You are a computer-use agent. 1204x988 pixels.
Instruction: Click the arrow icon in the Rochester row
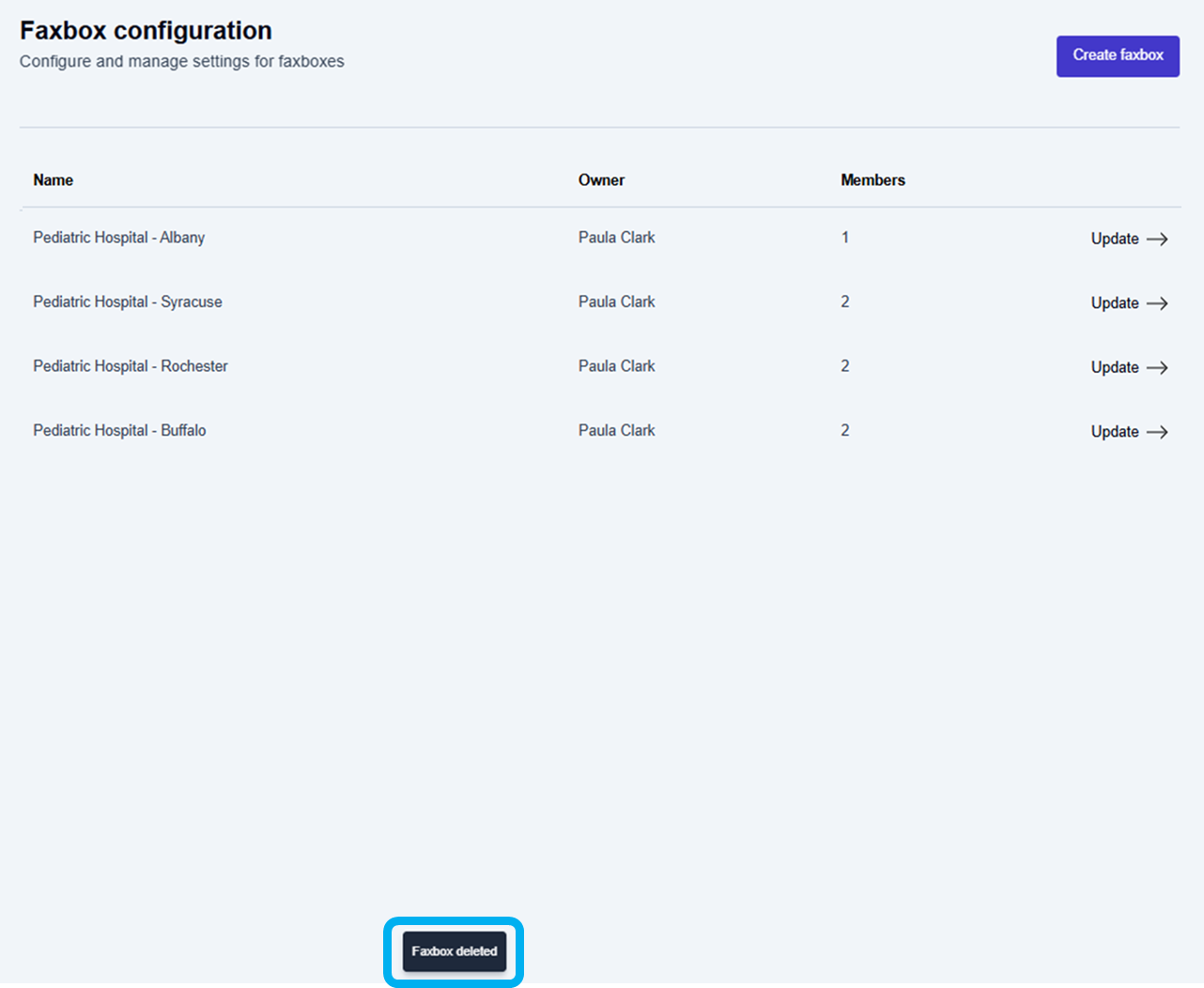tap(1157, 368)
